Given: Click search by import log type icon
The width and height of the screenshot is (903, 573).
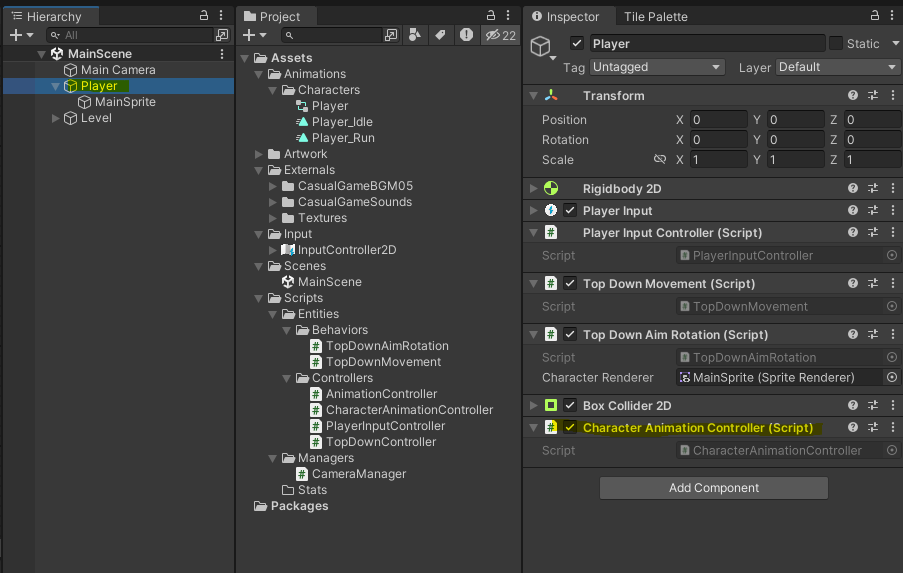Looking at the screenshot, I should coord(466,35).
